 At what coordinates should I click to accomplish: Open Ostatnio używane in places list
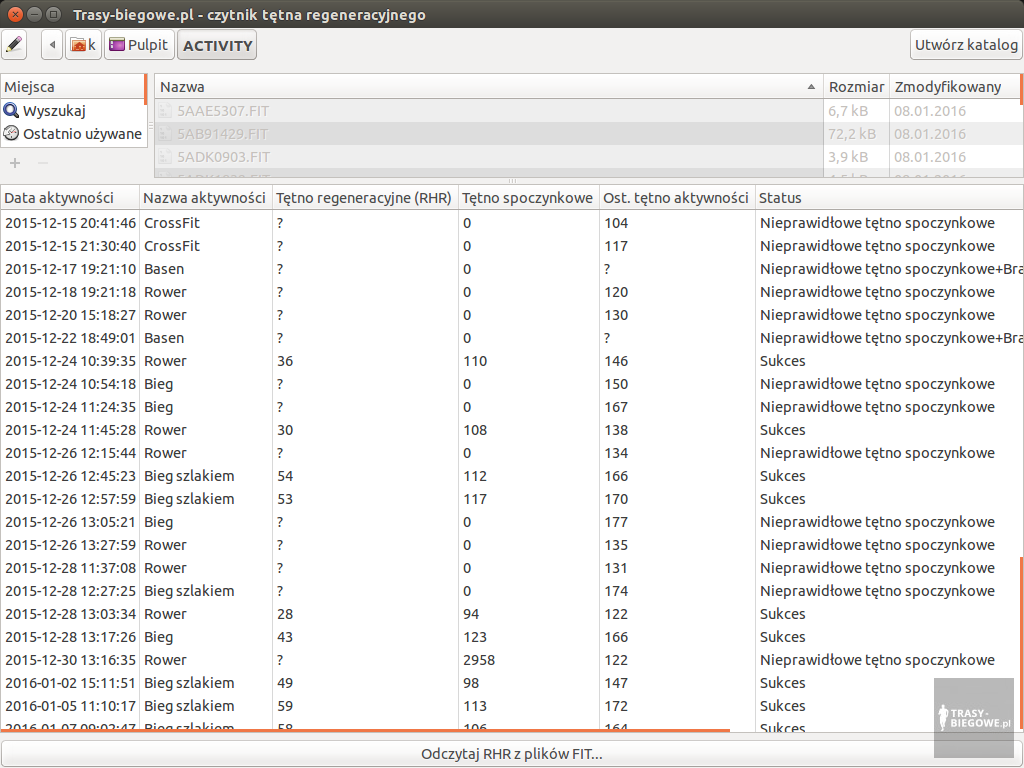click(x=82, y=133)
